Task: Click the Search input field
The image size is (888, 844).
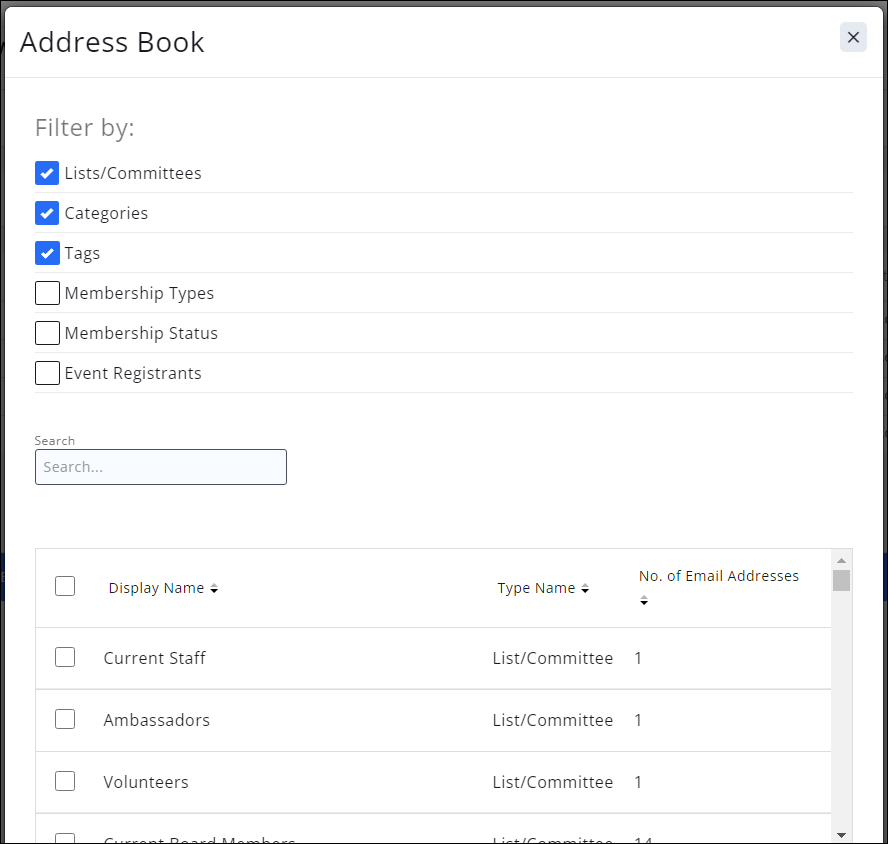Action: (160, 467)
